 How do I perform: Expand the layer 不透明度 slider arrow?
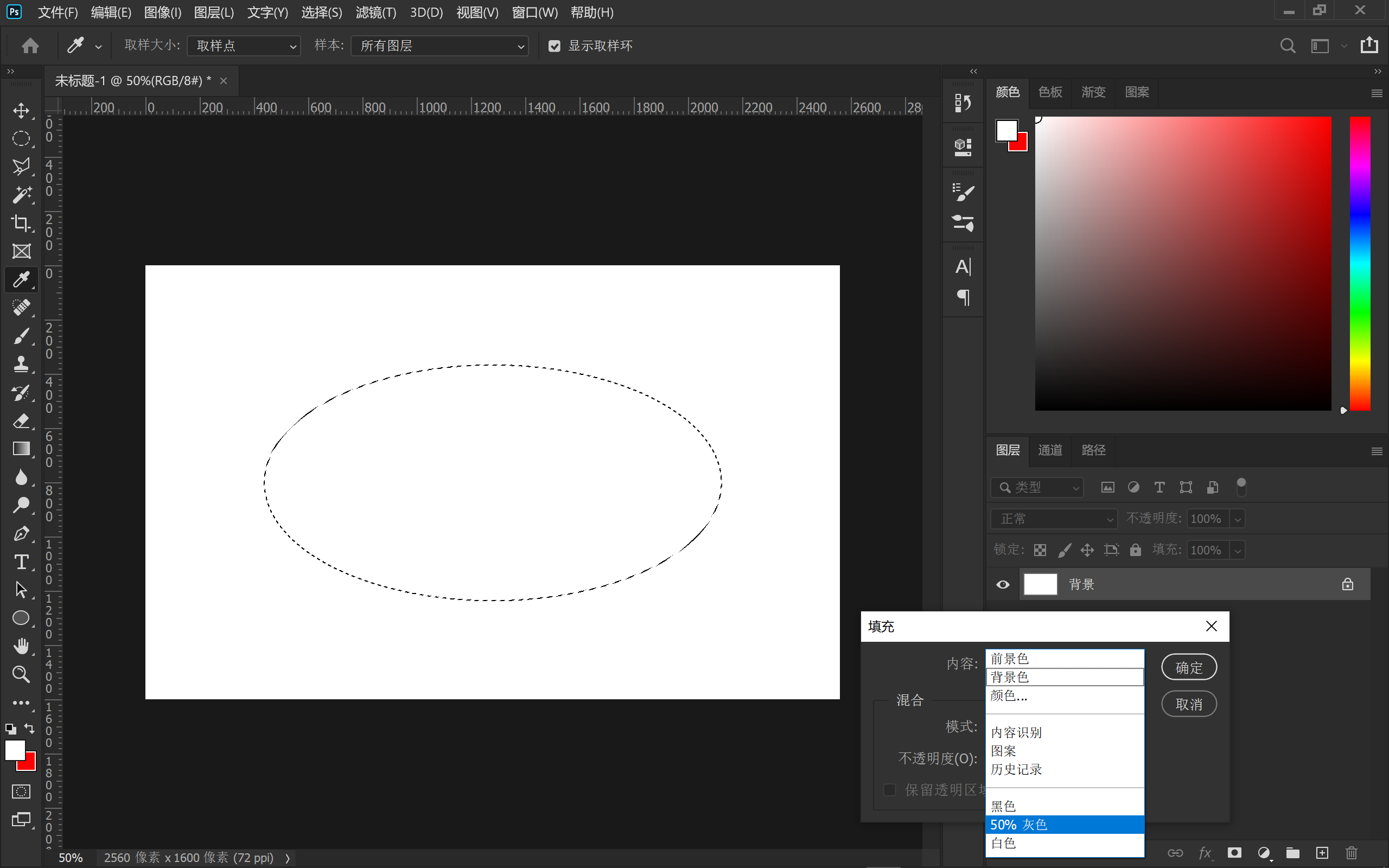point(1238,519)
